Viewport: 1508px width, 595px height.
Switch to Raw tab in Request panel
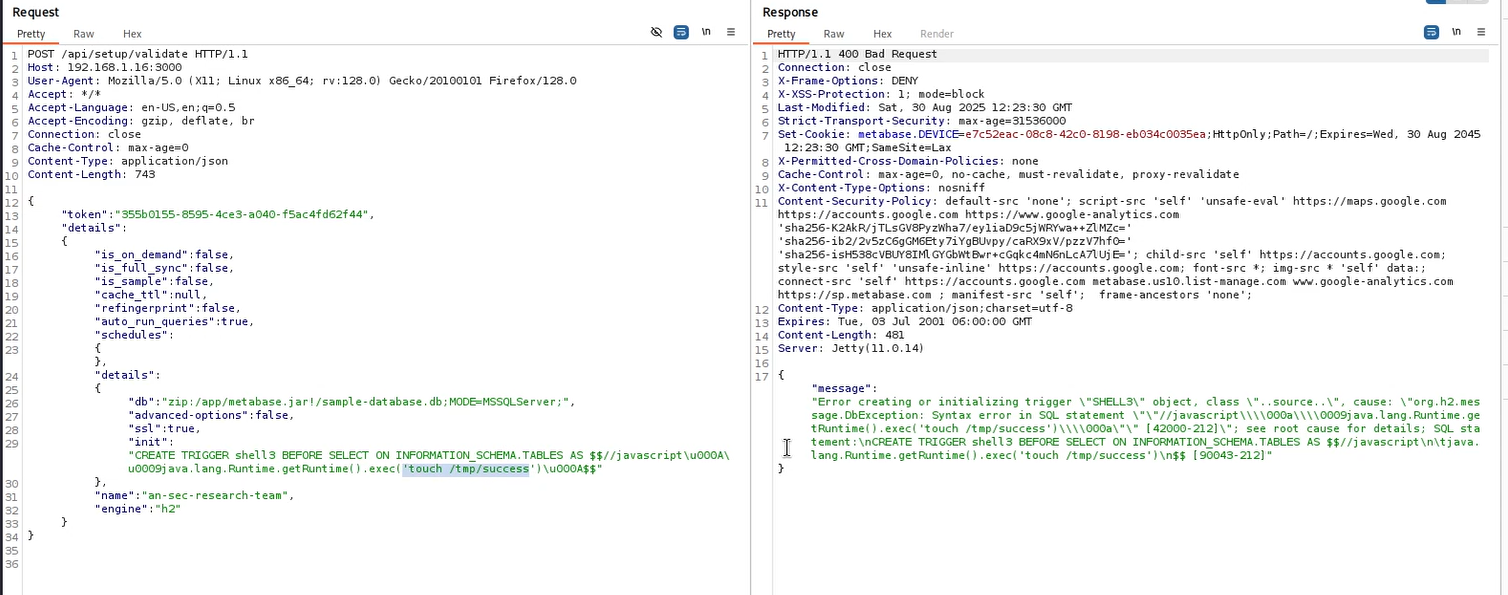tap(84, 34)
